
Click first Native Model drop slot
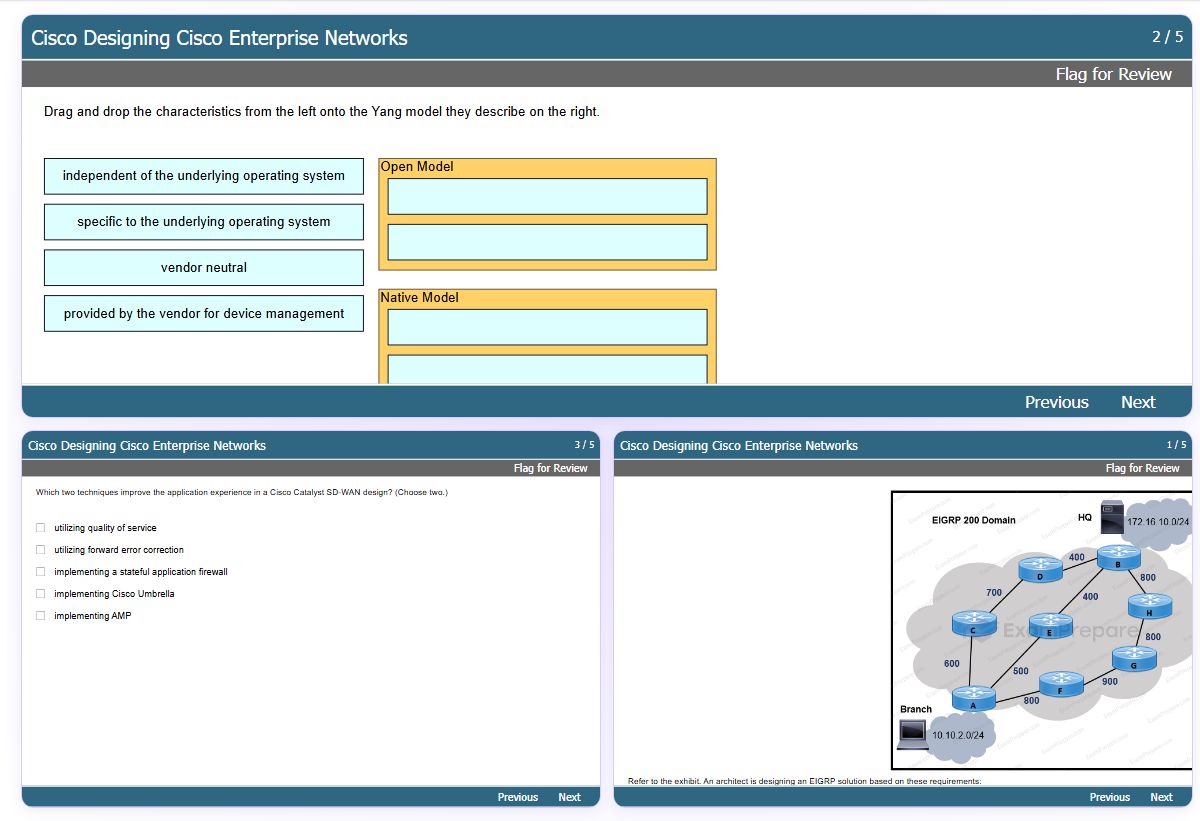pos(547,327)
